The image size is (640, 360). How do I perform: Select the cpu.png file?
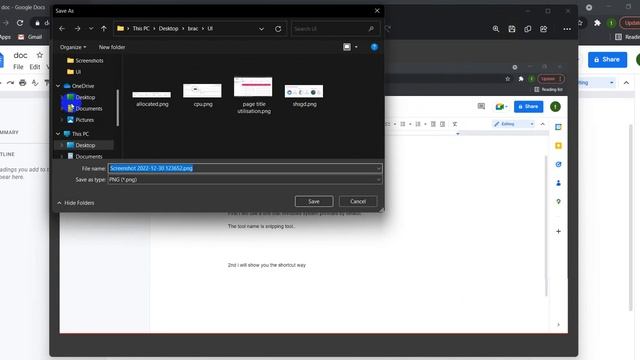[x=202, y=95]
